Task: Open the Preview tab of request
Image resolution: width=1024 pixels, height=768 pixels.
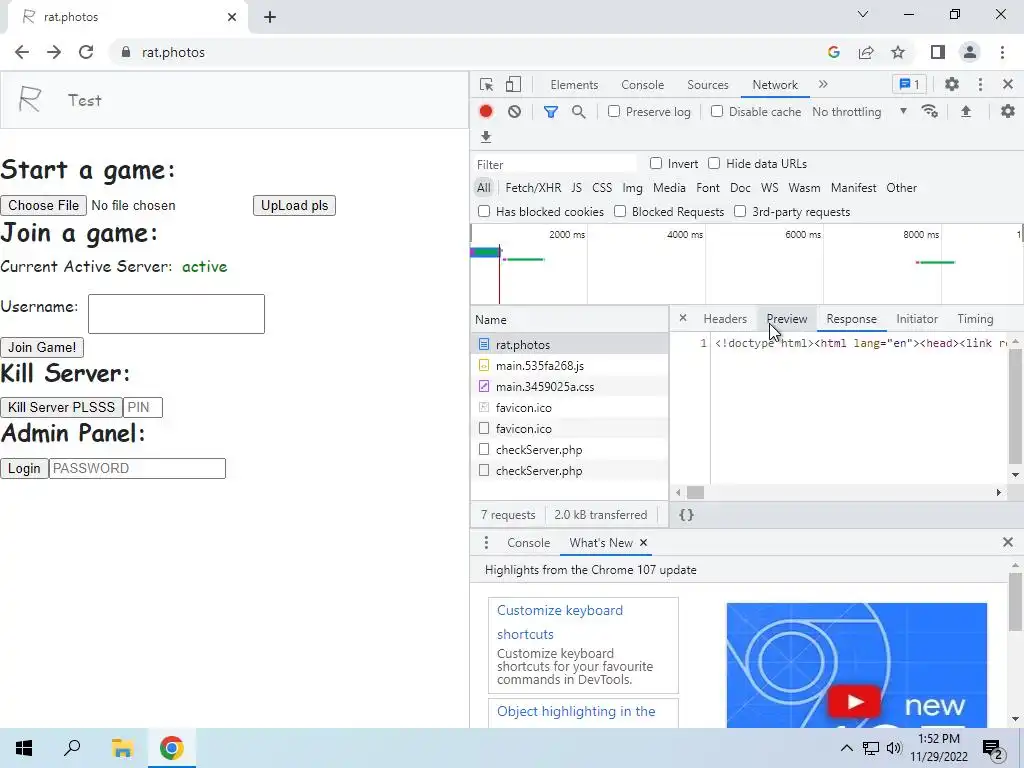Action: click(787, 319)
